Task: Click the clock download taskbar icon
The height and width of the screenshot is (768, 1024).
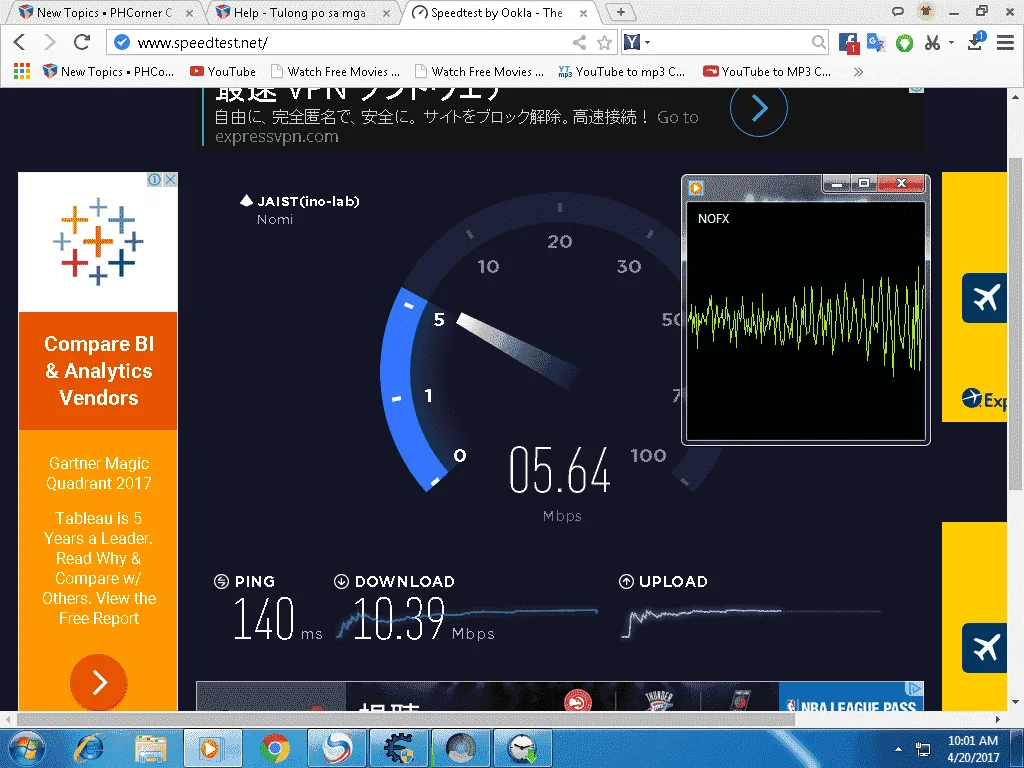Action: 523,748
